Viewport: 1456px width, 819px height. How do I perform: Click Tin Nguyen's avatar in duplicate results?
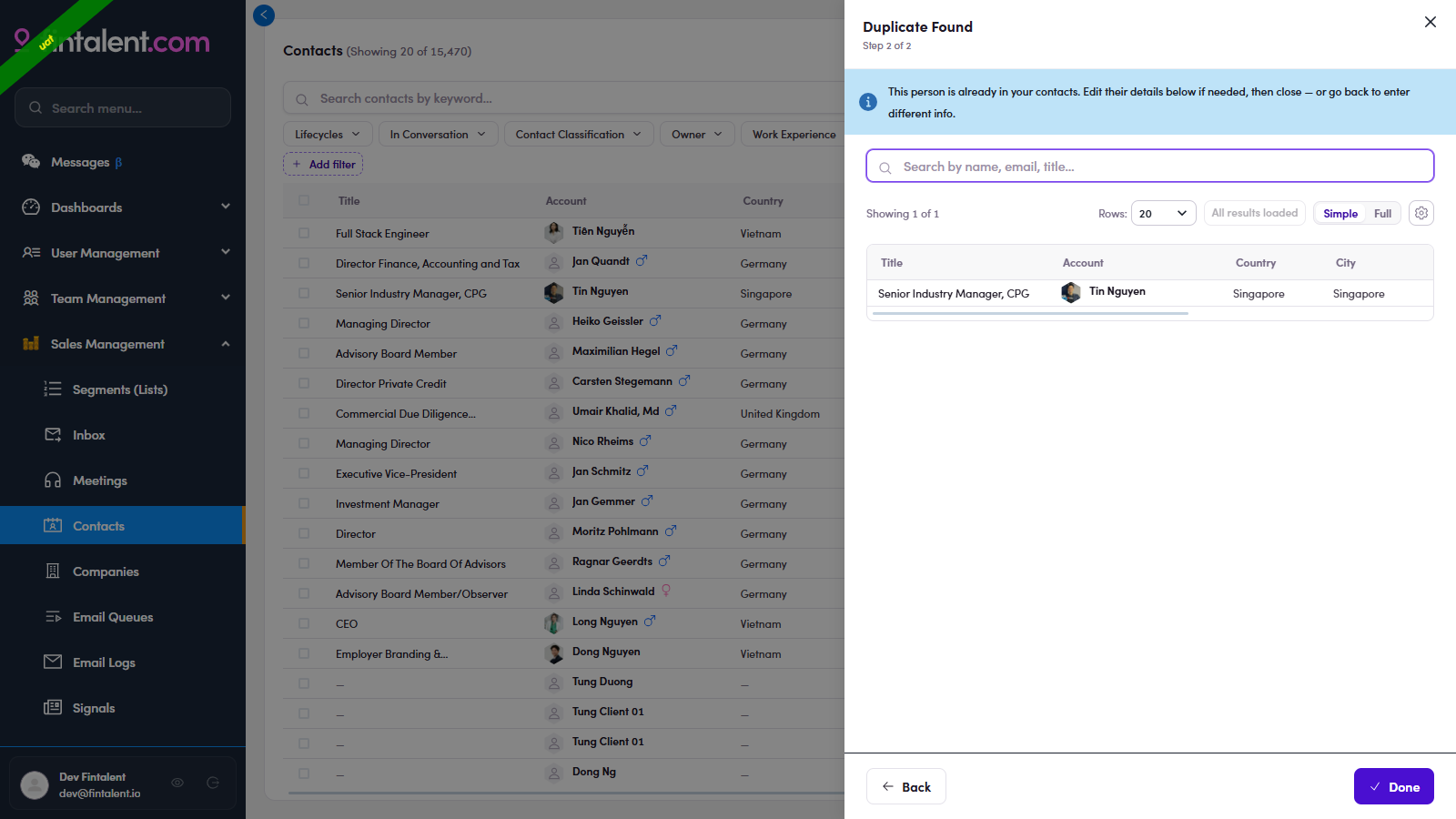click(x=1071, y=292)
